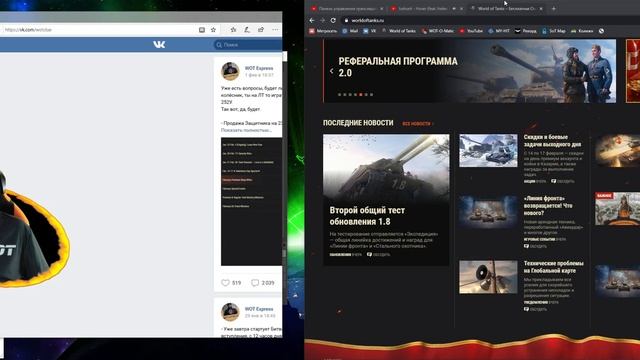Open the MY-HIT bookmark
The width and height of the screenshot is (640, 360).
click(x=499, y=31)
